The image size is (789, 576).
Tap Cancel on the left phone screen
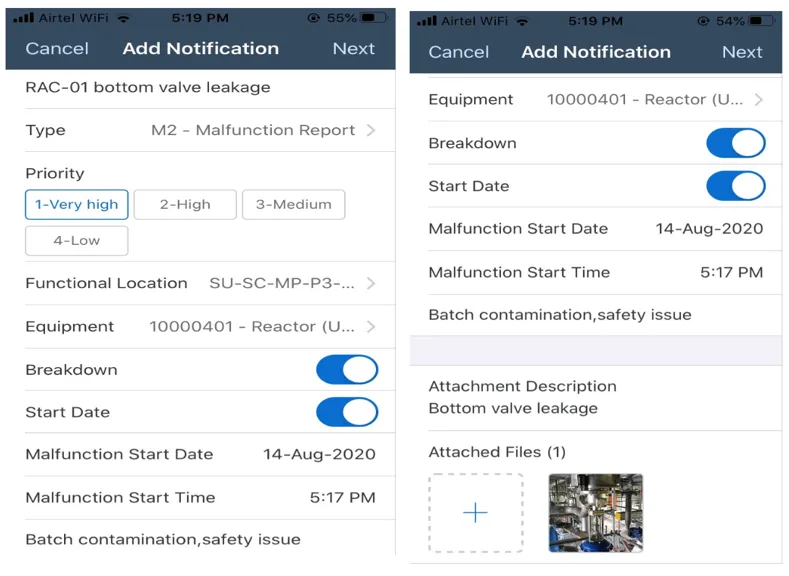(57, 49)
